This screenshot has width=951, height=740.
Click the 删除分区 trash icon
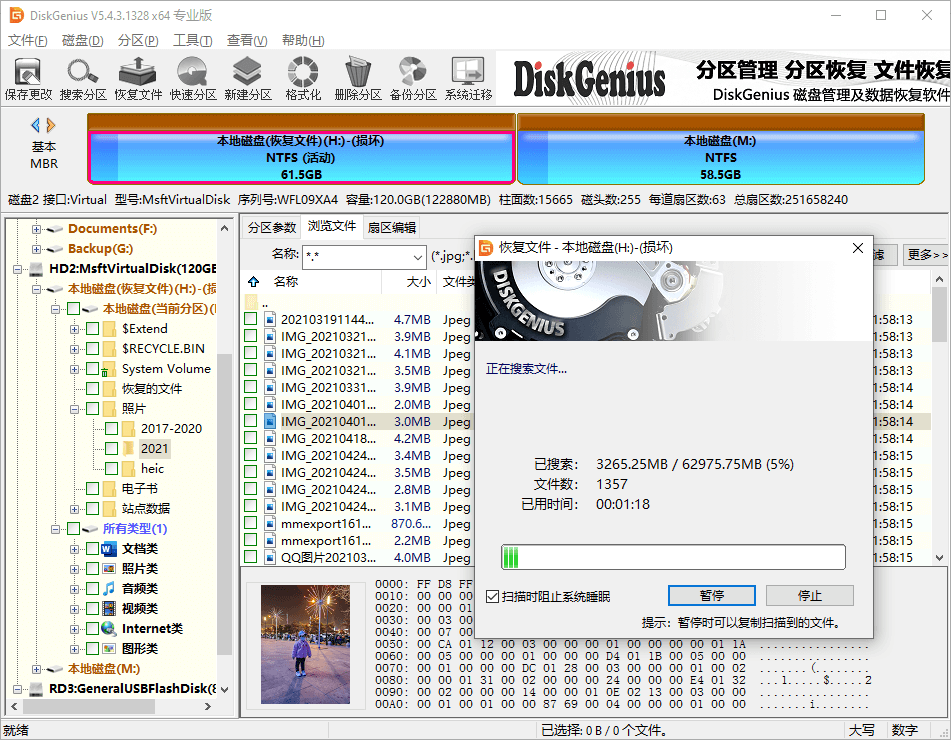(358, 78)
